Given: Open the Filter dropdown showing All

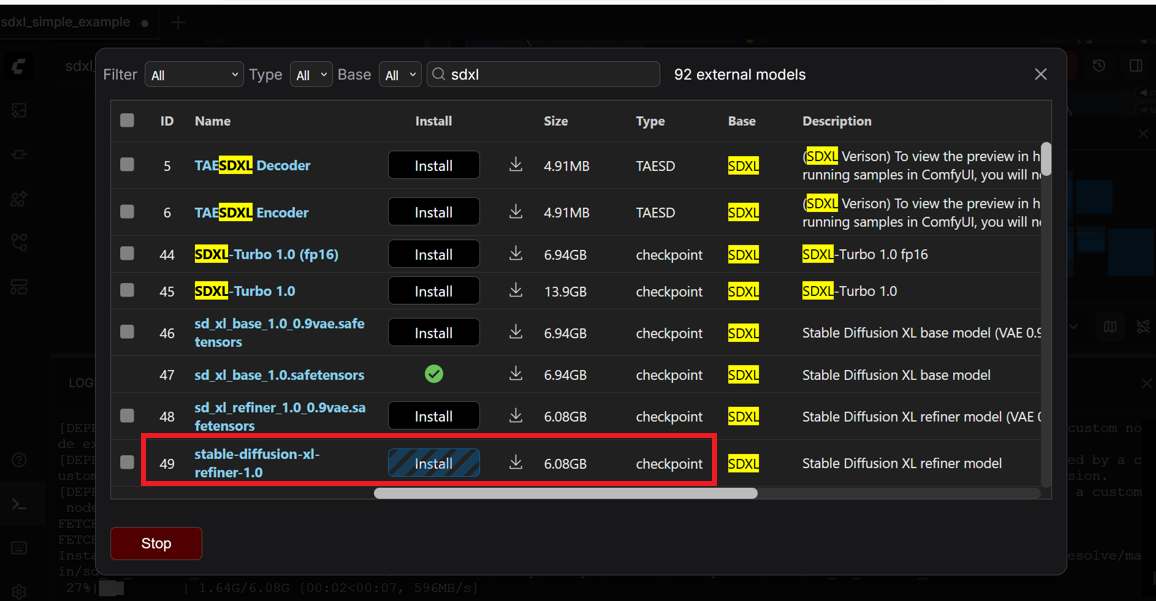Looking at the screenshot, I should click(x=194, y=74).
